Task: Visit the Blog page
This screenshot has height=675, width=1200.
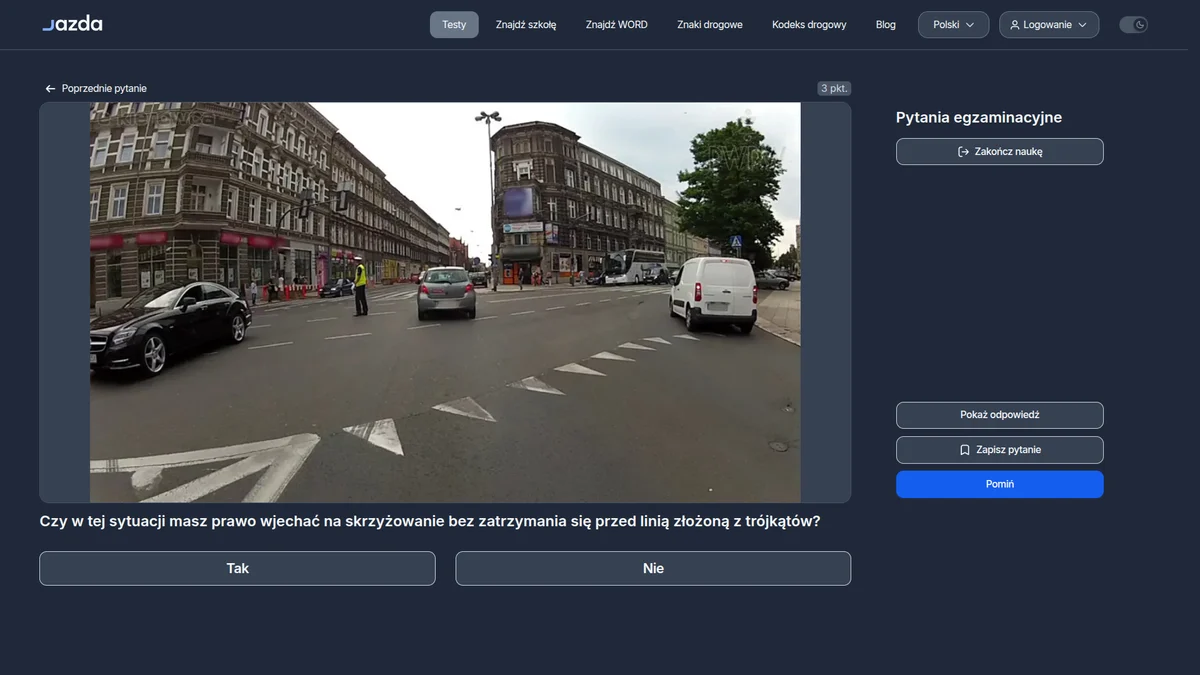Action: [x=886, y=25]
